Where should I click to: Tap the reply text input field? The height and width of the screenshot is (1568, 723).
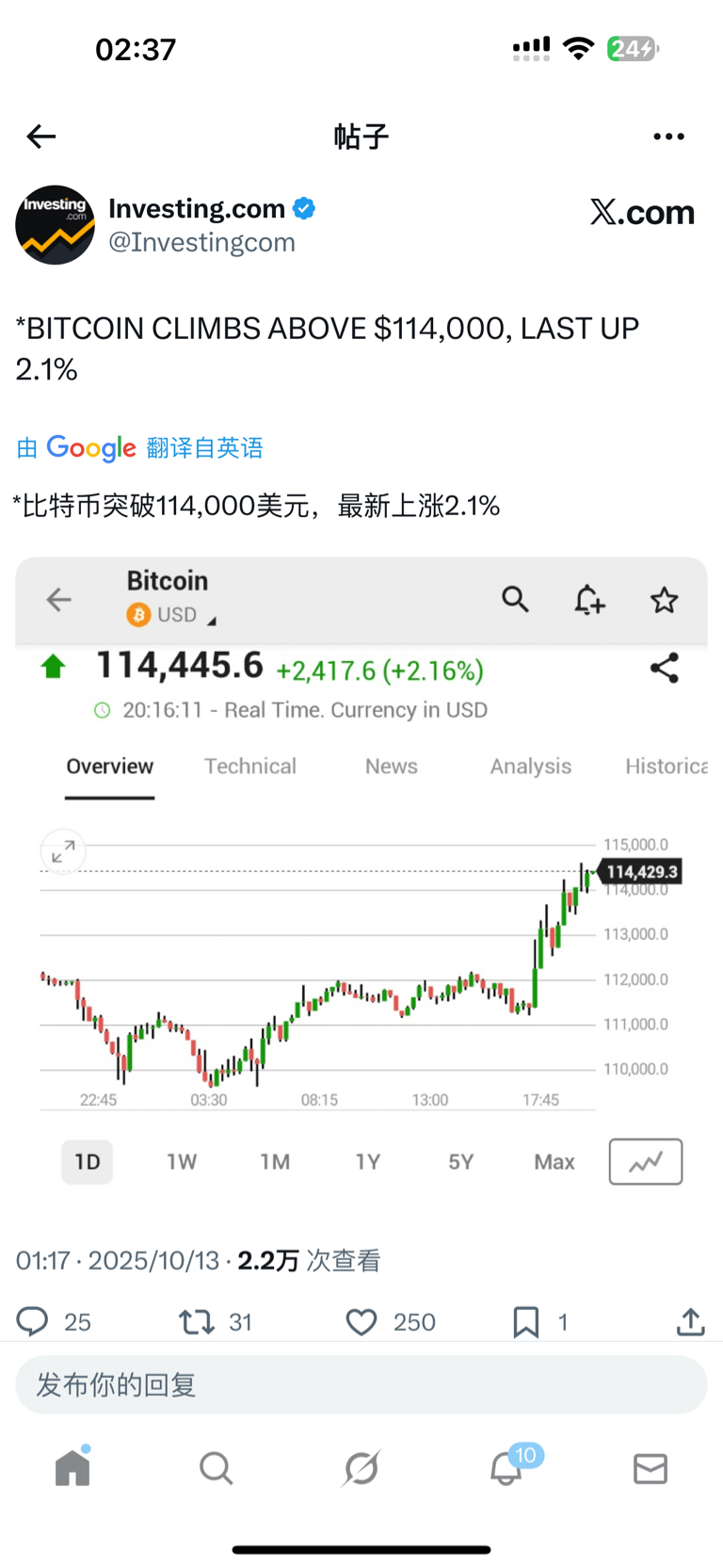pyautogui.click(x=361, y=1384)
